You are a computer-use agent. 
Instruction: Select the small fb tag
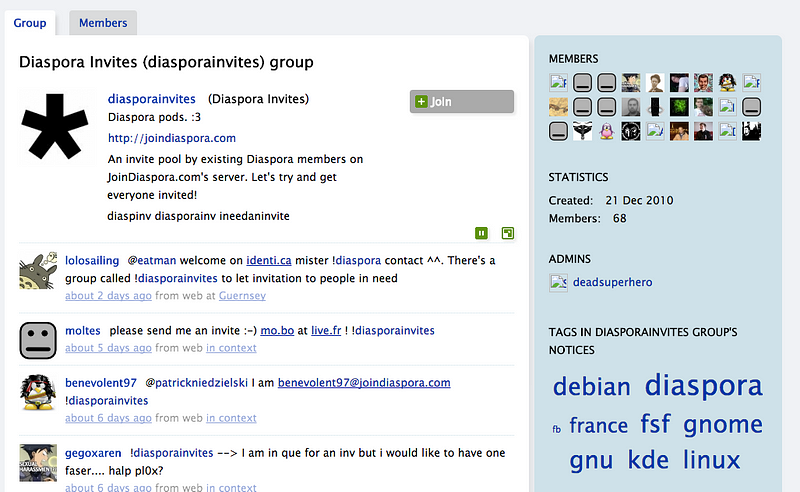557,429
